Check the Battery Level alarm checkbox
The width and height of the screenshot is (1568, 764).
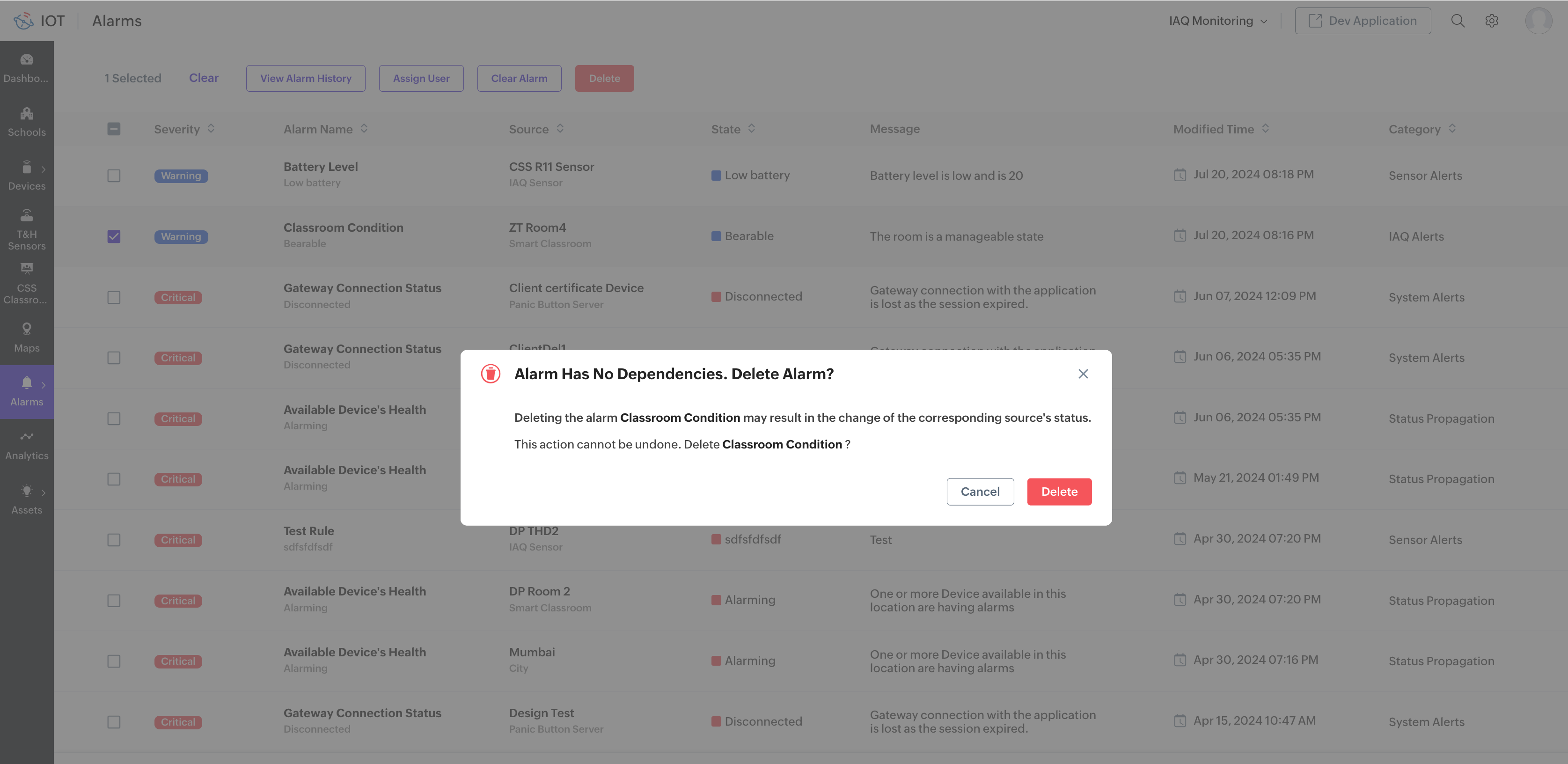114,176
